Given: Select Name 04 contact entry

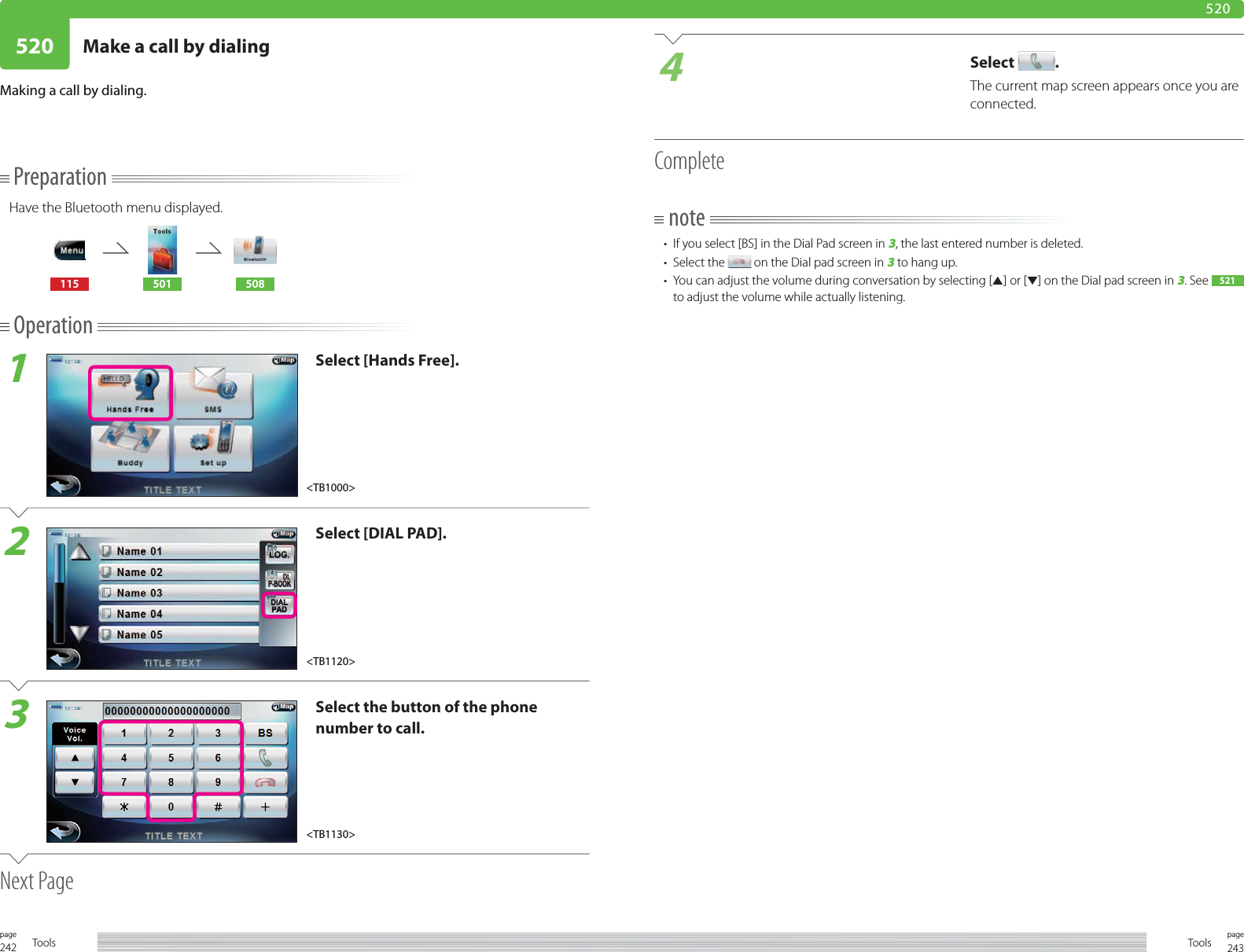Looking at the screenshot, I should coord(179,614).
